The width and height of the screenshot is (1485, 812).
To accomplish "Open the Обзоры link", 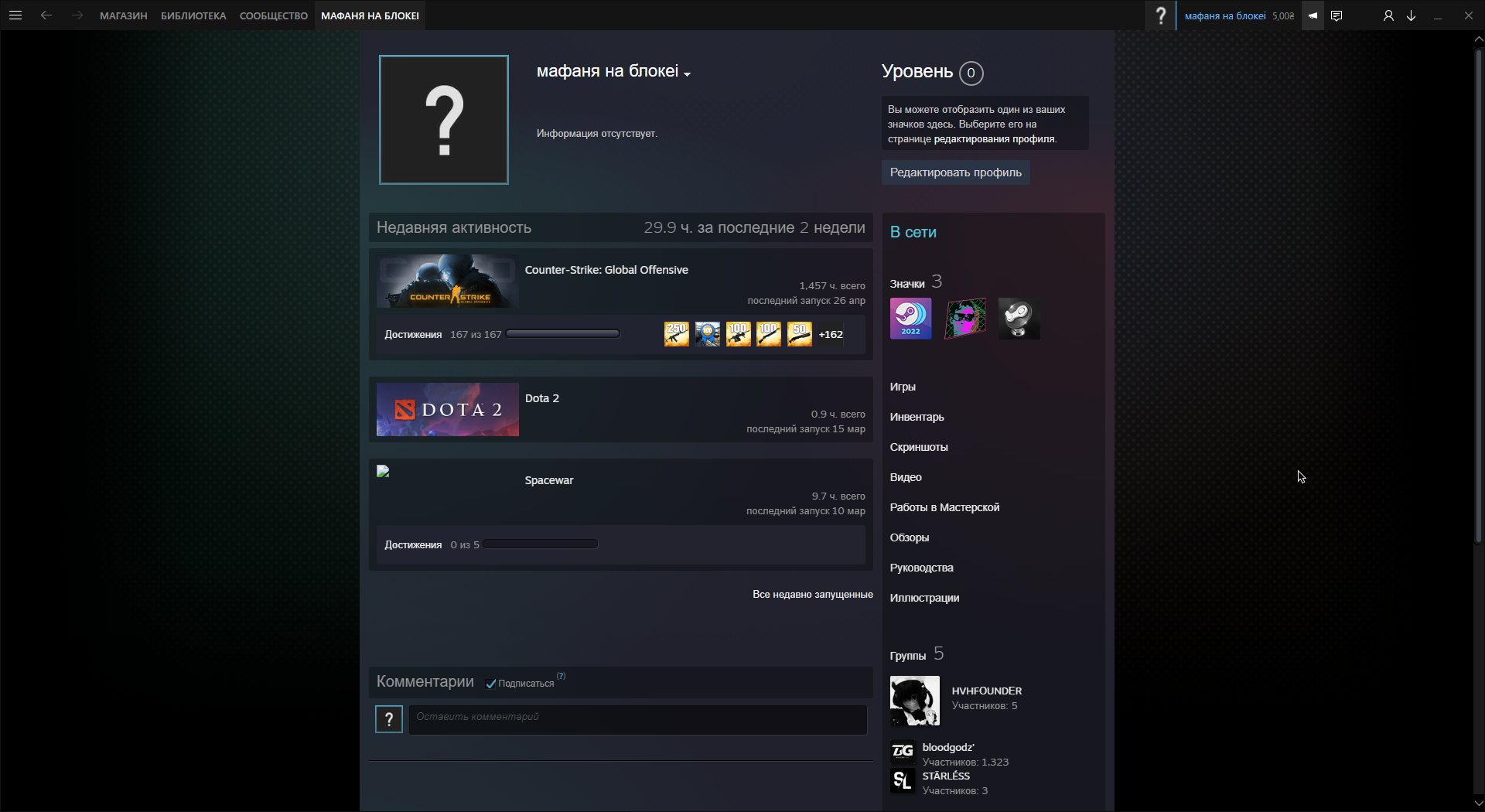I will 910,537.
